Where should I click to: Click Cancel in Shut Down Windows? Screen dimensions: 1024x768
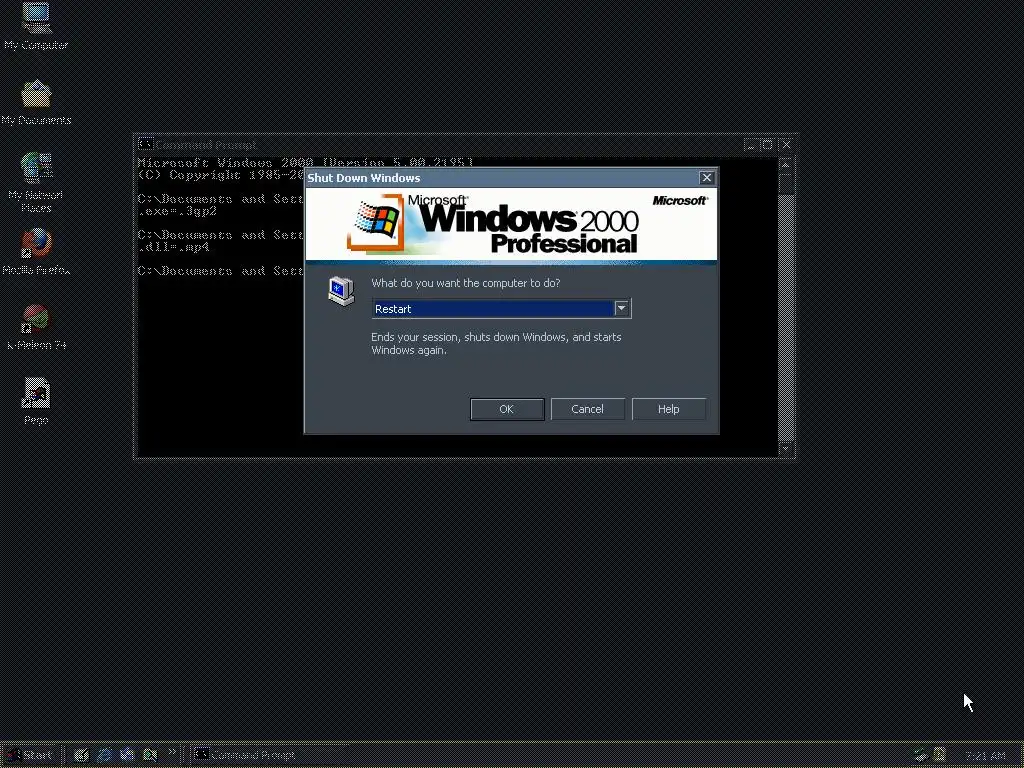(x=587, y=409)
